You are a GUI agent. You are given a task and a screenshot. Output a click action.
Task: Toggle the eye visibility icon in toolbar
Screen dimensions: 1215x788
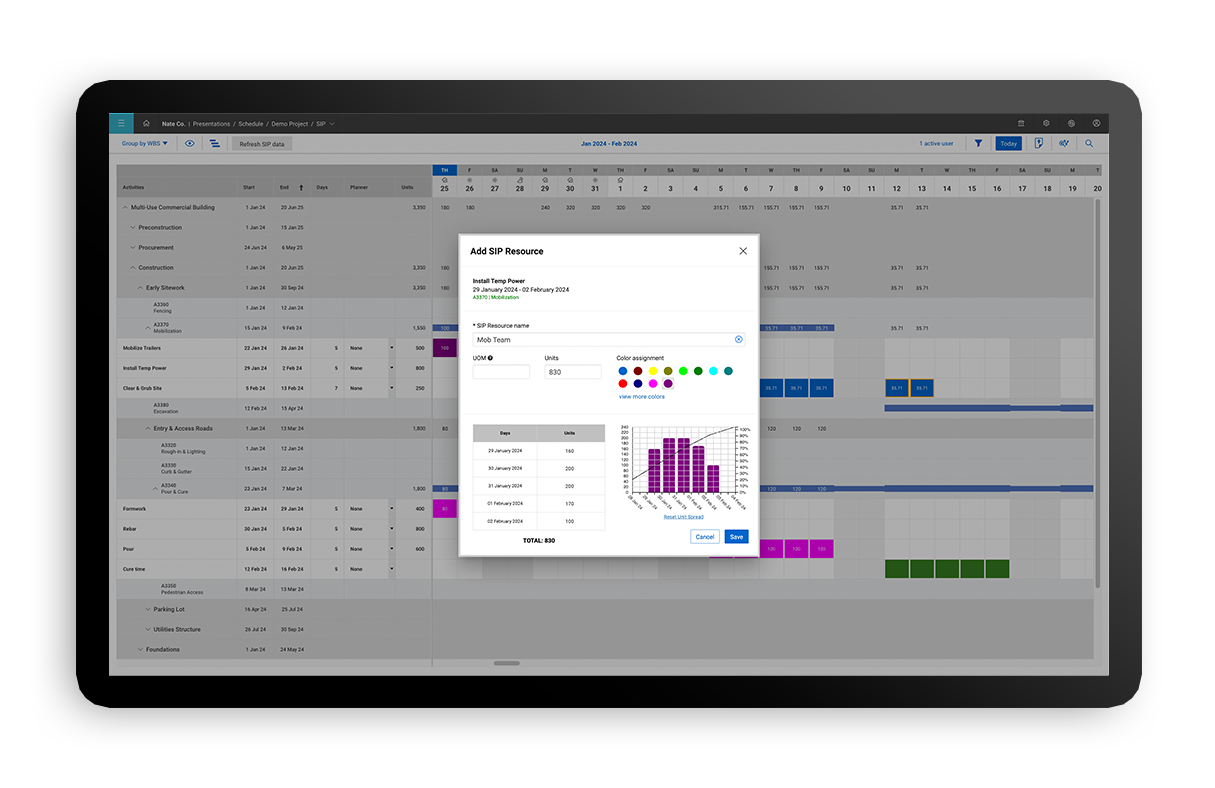click(190, 143)
